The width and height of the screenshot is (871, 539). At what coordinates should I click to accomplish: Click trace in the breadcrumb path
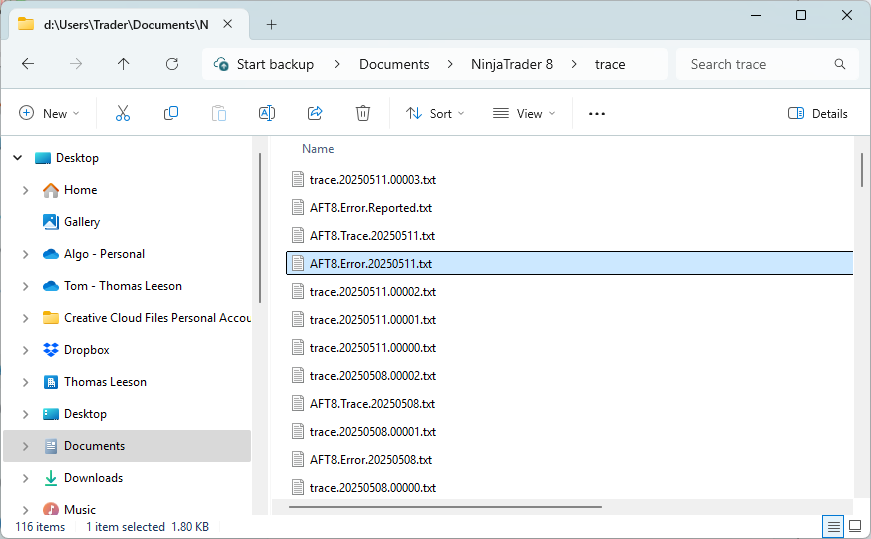tap(610, 64)
